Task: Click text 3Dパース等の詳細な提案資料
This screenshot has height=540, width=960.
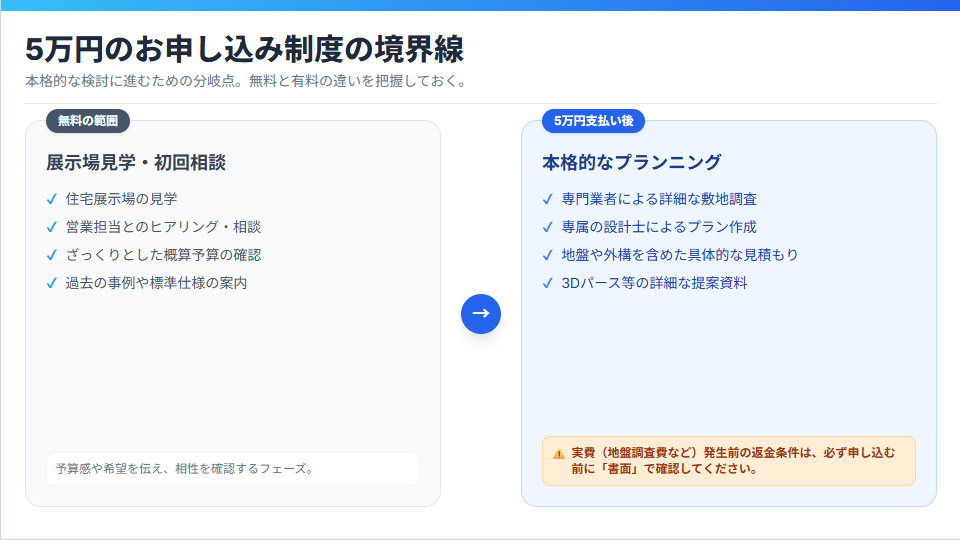Action: click(654, 283)
